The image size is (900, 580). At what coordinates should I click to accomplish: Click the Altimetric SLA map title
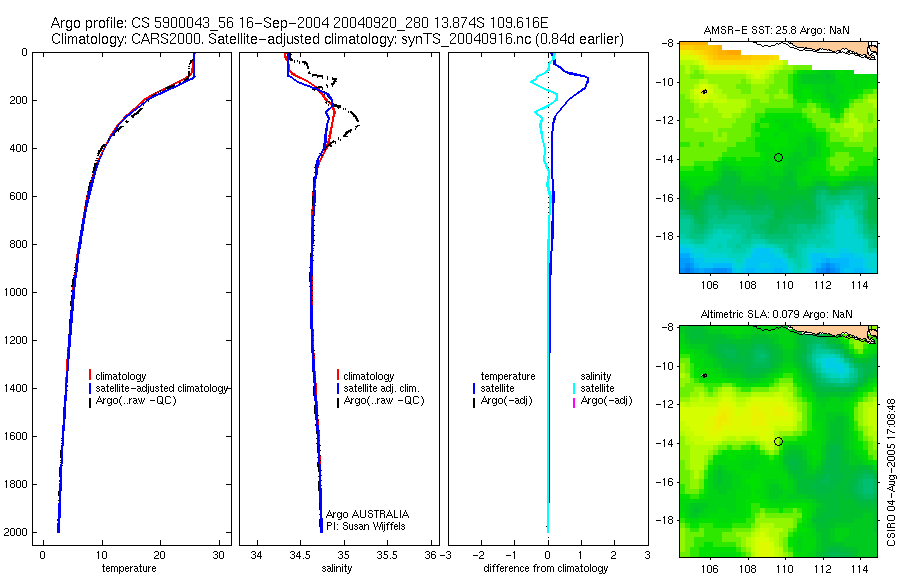(x=777, y=314)
